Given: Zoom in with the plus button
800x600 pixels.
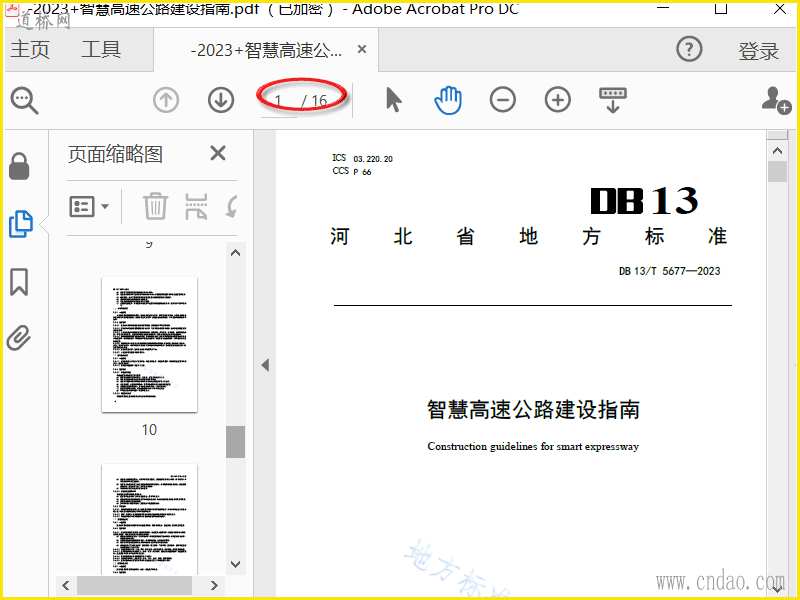Looking at the screenshot, I should coord(558,100).
